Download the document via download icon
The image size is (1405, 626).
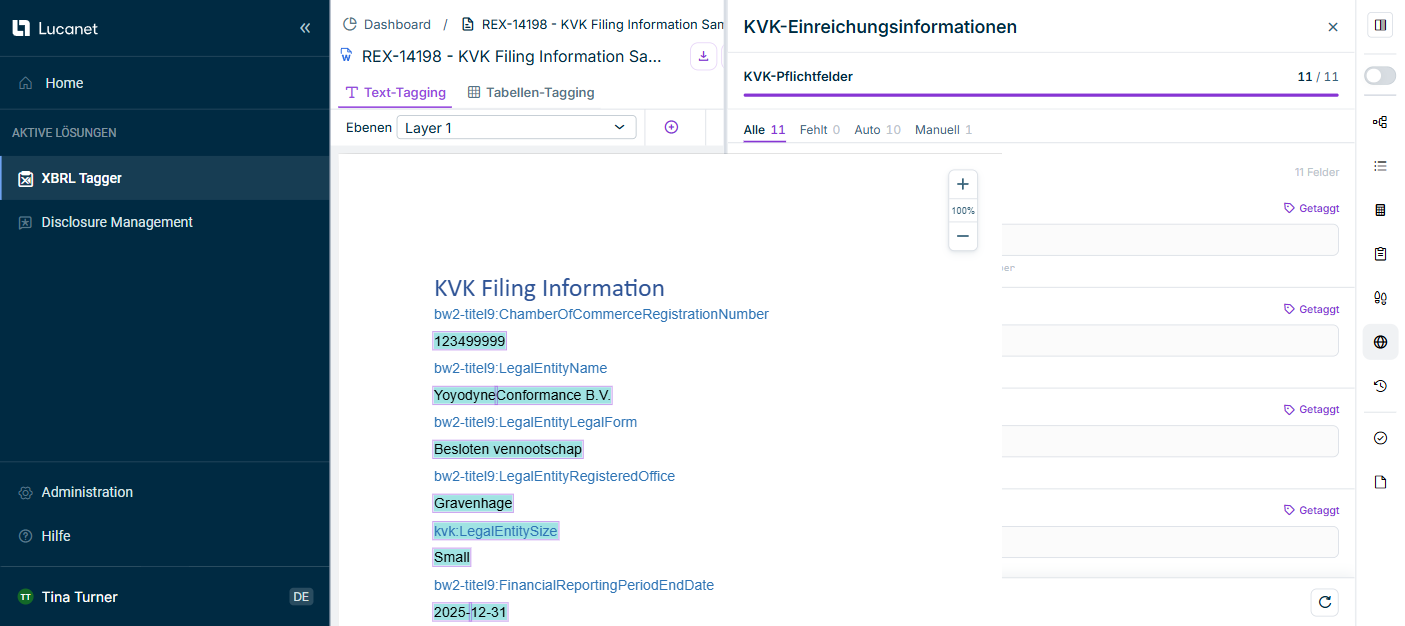(x=703, y=57)
